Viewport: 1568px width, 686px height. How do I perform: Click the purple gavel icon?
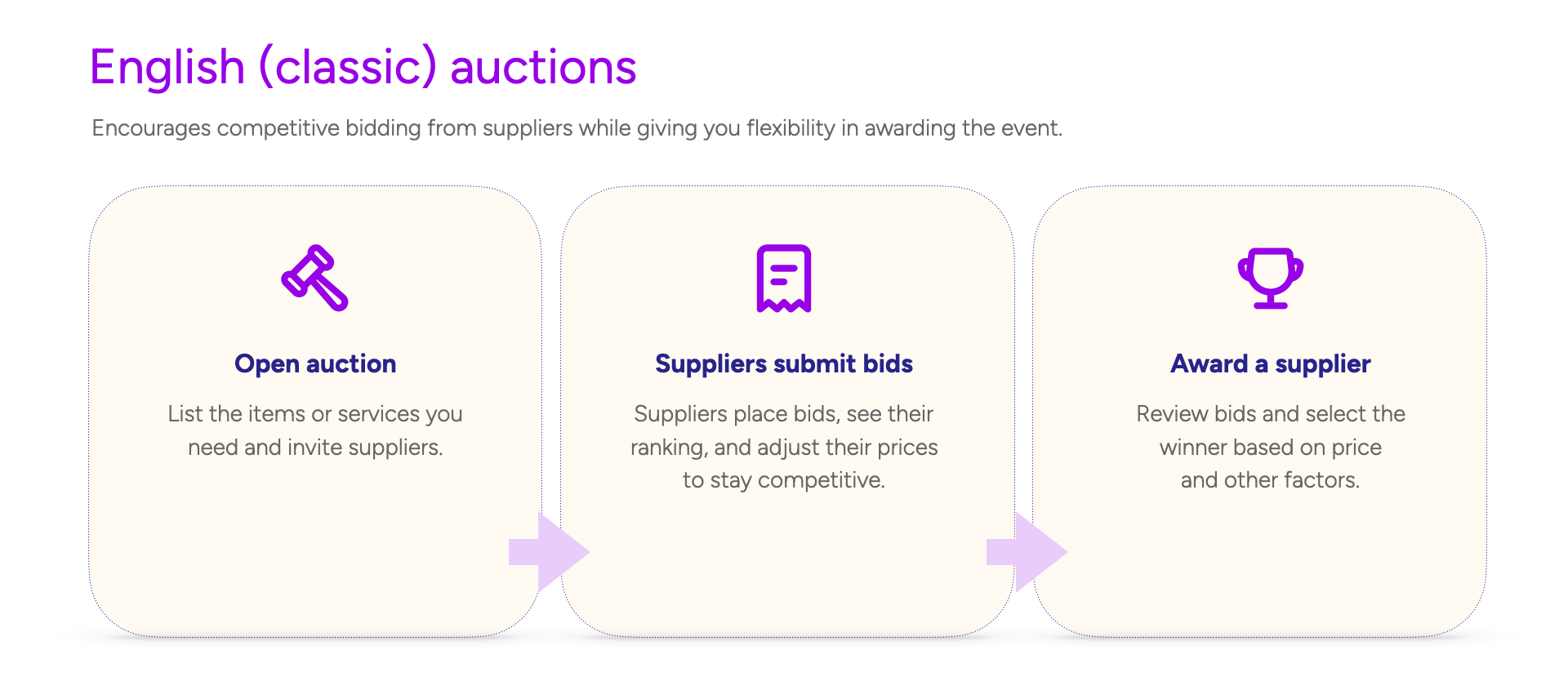tap(314, 278)
